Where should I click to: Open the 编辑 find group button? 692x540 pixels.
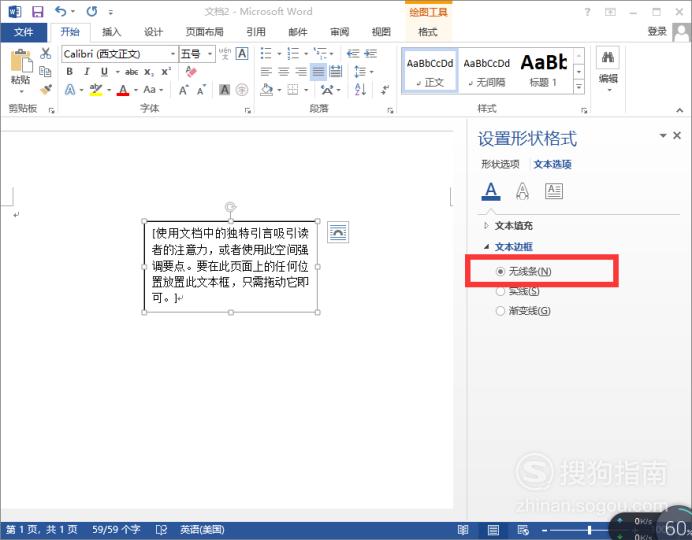pos(608,70)
